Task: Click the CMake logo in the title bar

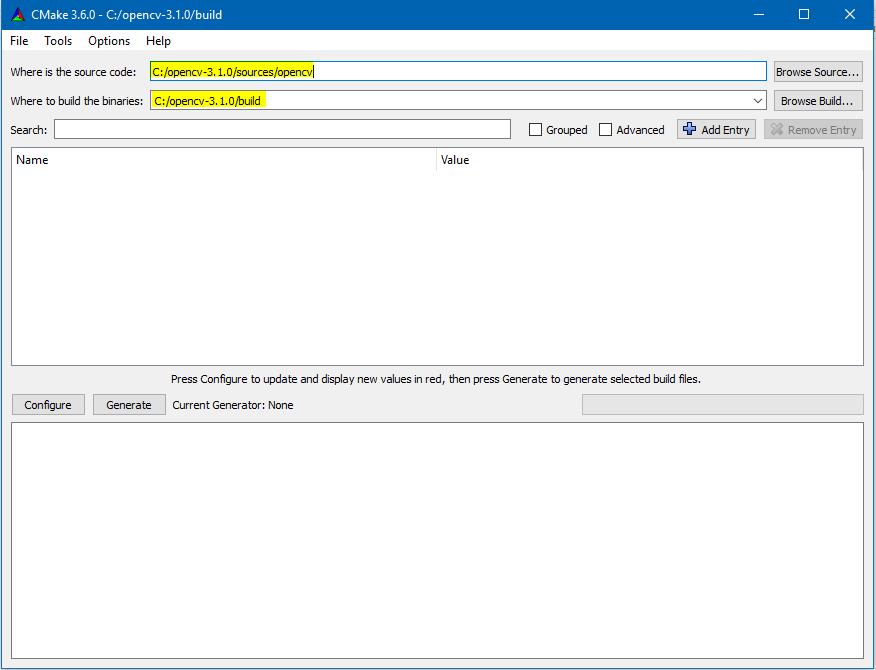Action: (x=13, y=14)
